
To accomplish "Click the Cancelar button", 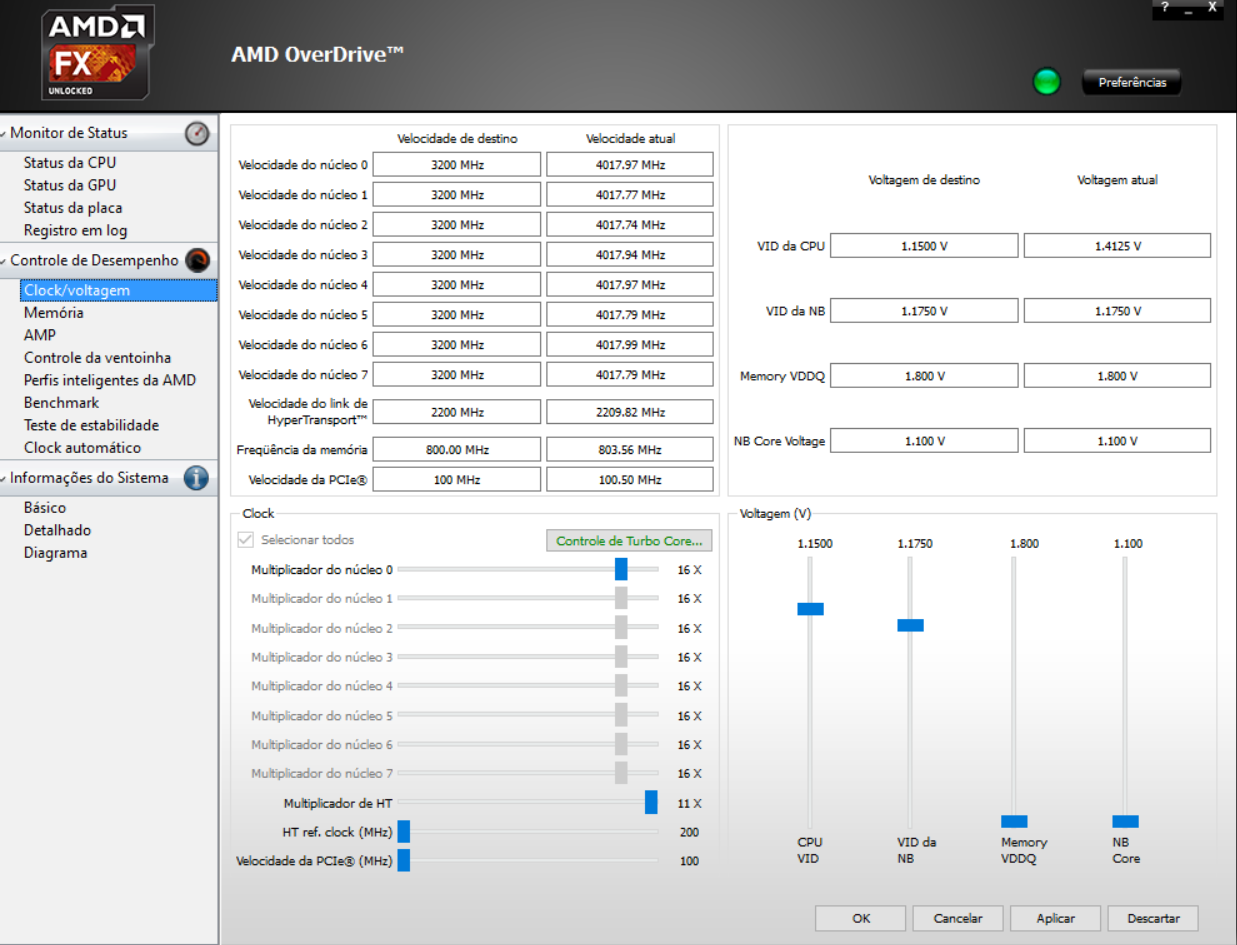I will [x=958, y=918].
